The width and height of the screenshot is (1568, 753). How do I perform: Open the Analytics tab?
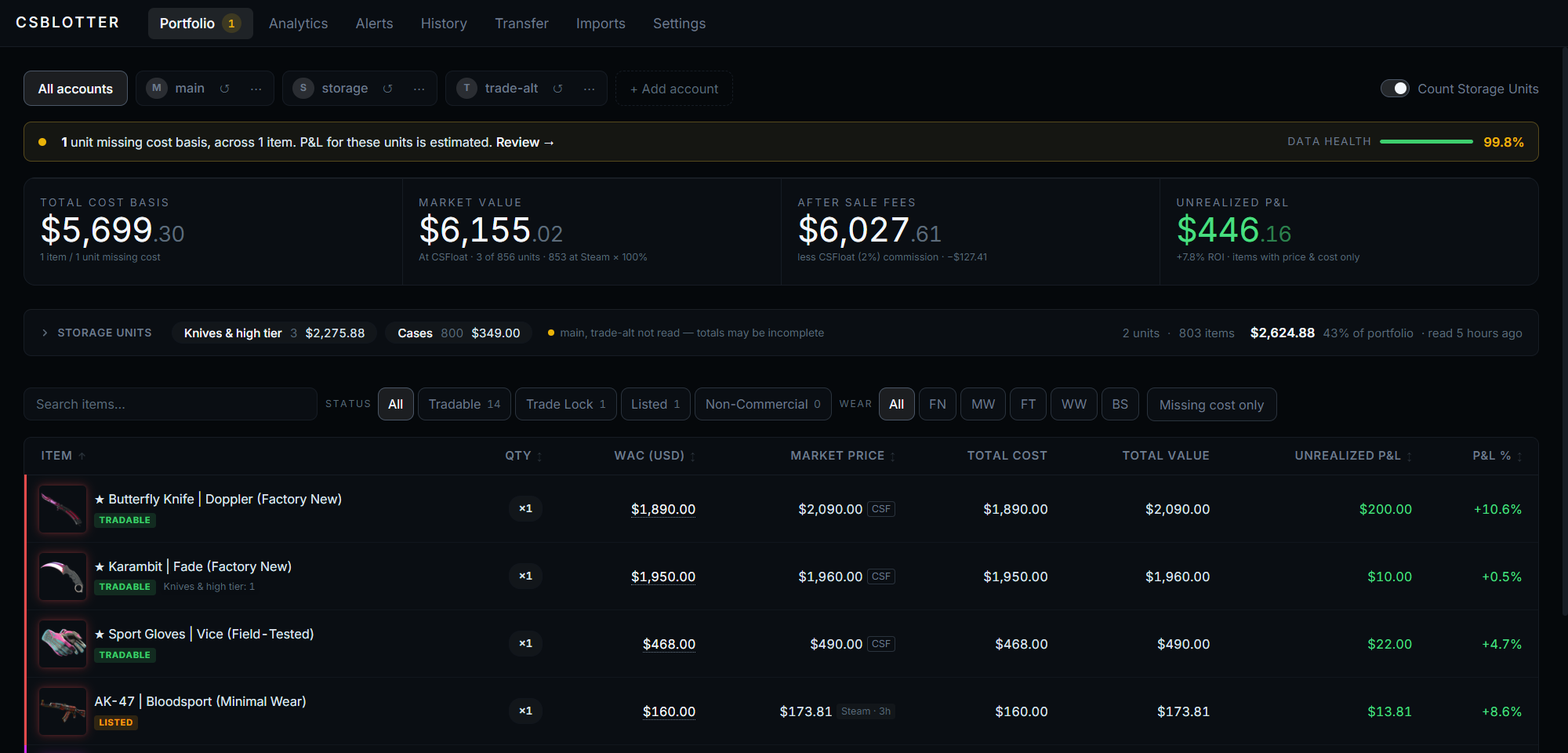(x=298, y=24)
